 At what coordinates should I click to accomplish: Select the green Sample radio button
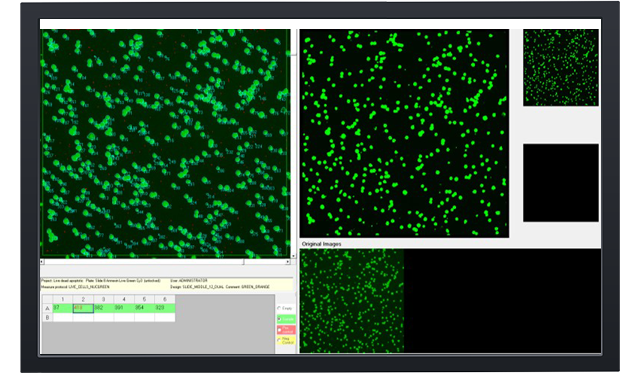point(279,319)
